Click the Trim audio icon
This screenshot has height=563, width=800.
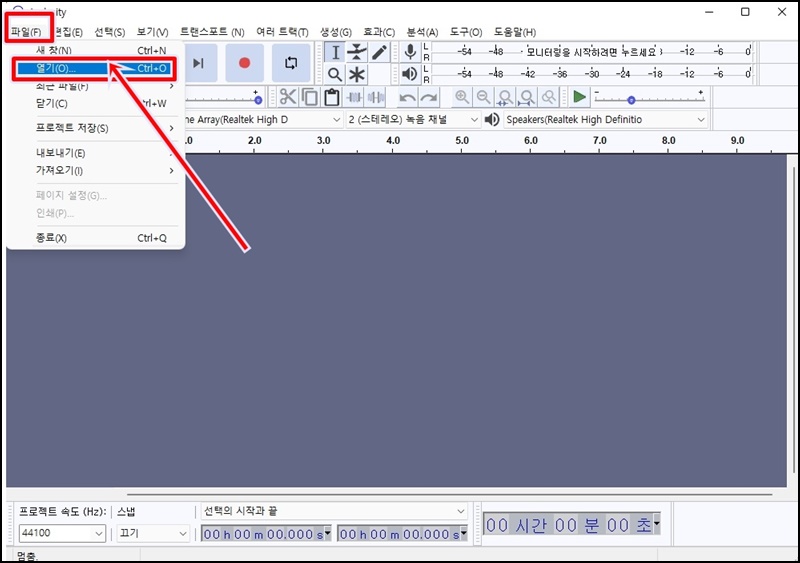point(354,97)
